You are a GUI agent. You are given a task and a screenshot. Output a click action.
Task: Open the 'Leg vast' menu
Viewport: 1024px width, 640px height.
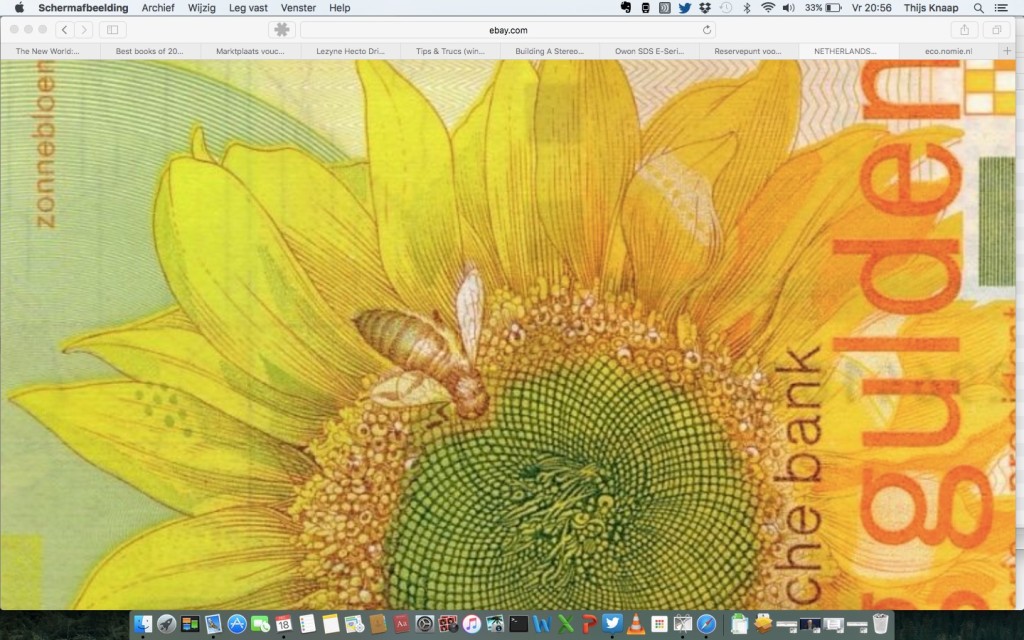pos(248,8)
